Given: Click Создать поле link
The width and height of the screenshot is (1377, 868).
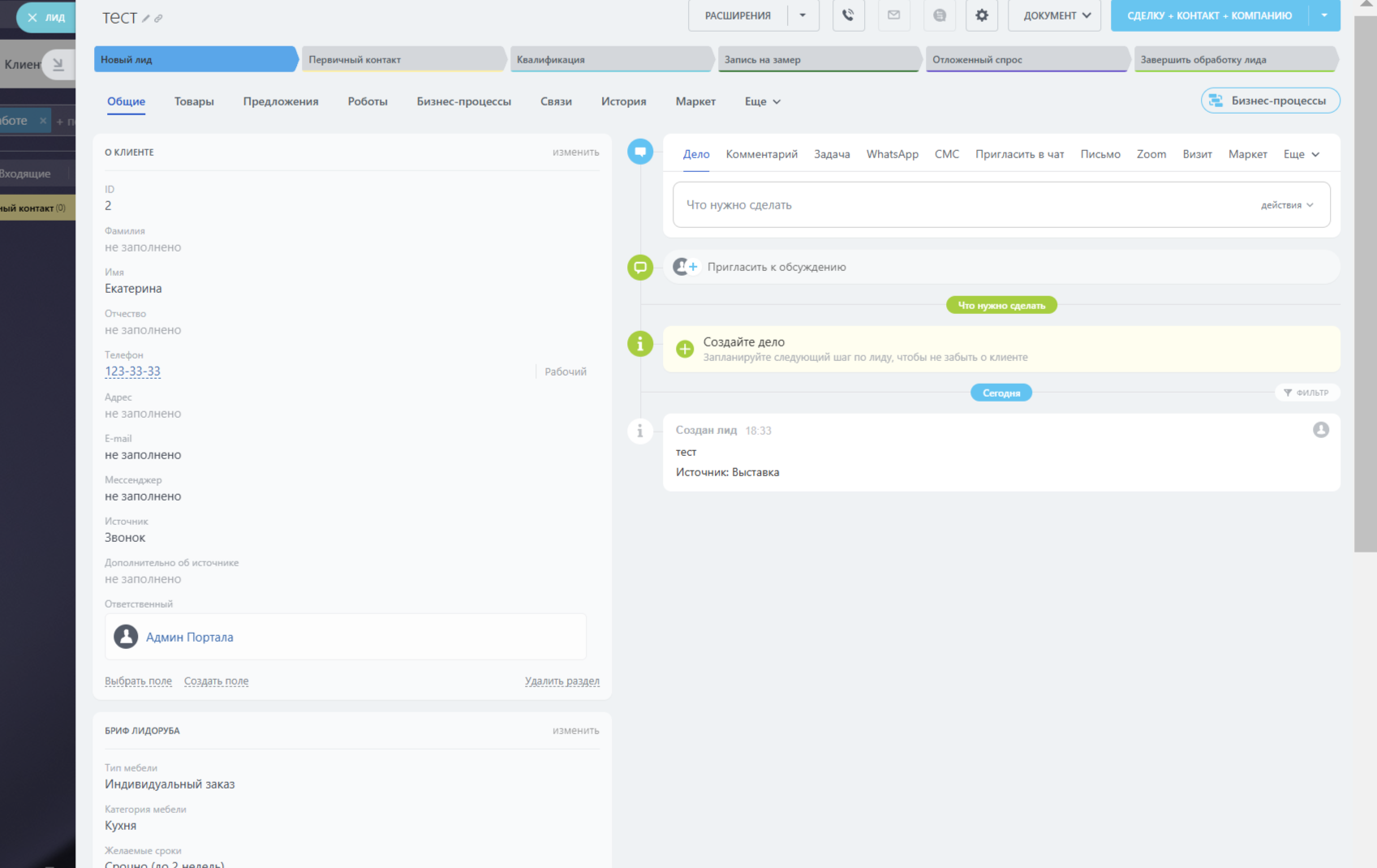Looking at the screenshot, I should tap(216, 681).
